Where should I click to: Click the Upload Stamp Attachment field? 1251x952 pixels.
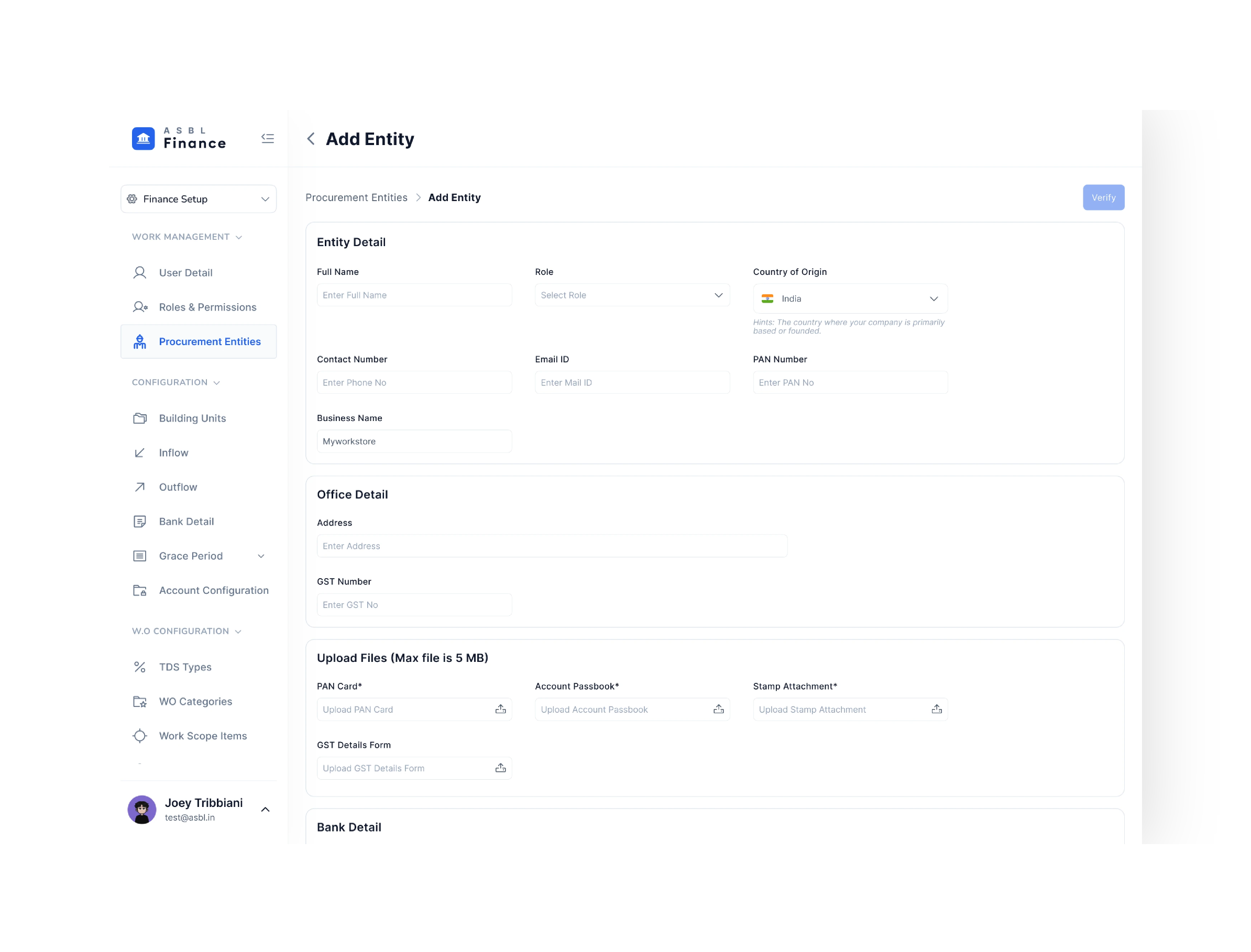(850, 710)
